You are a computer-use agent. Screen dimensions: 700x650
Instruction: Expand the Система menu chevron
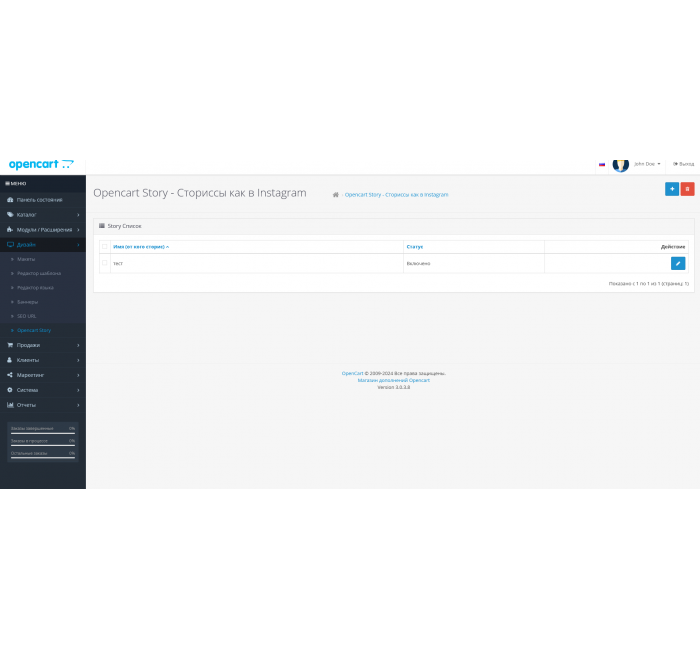78,390
